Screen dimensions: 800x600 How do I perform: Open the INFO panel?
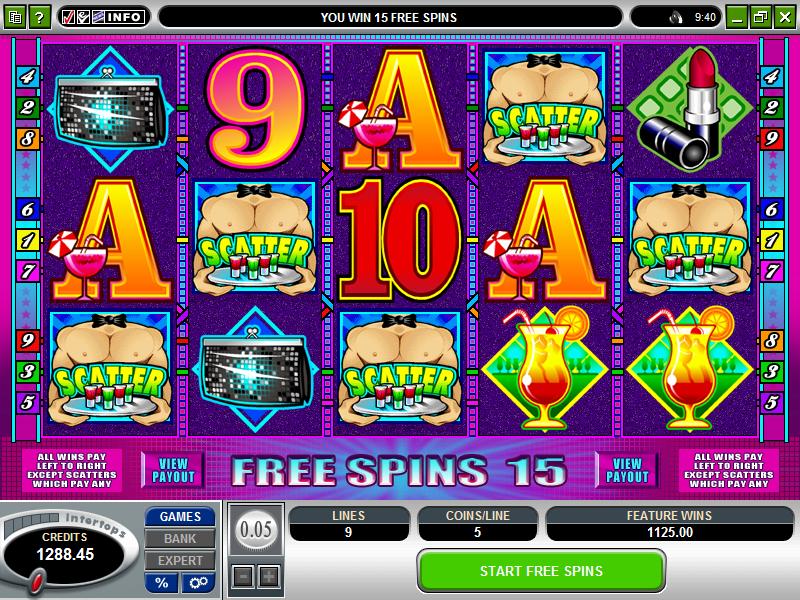coord(103,17)
